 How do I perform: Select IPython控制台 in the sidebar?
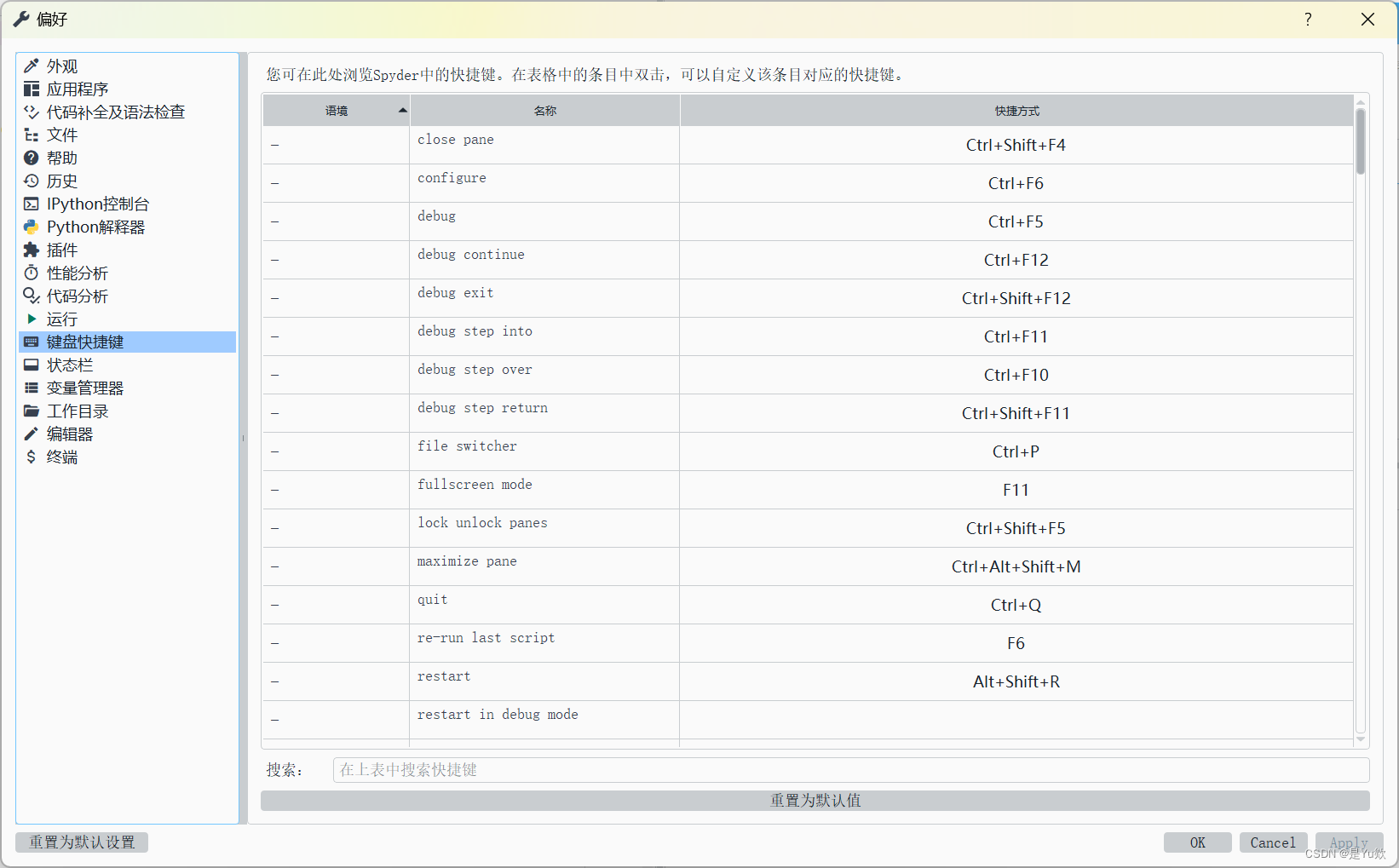[127, 204]
